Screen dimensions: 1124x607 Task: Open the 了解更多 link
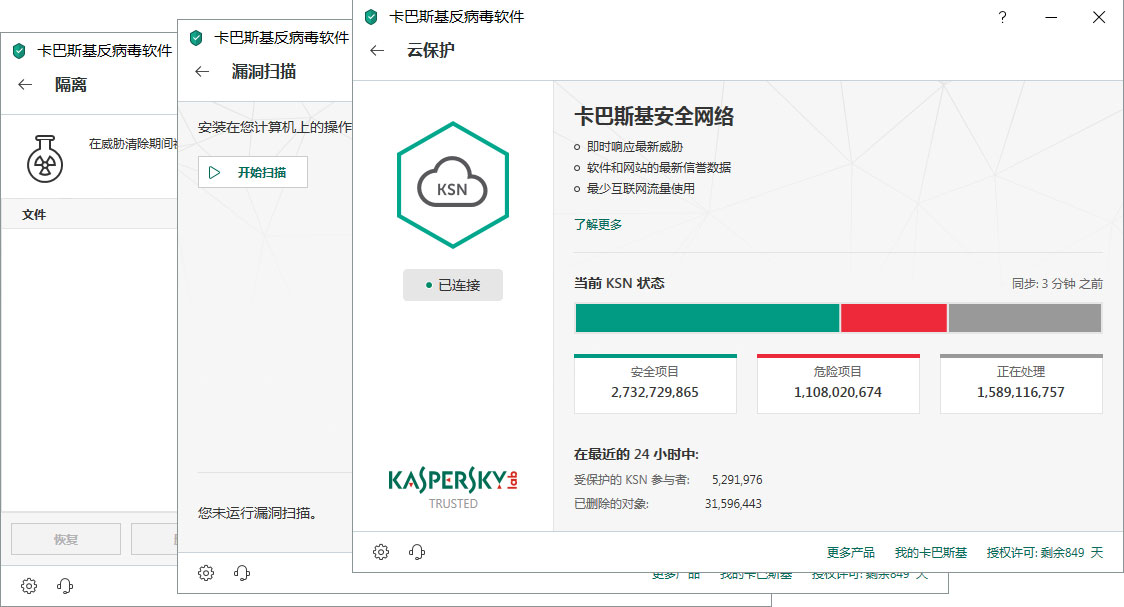click(x=598, y=224)
